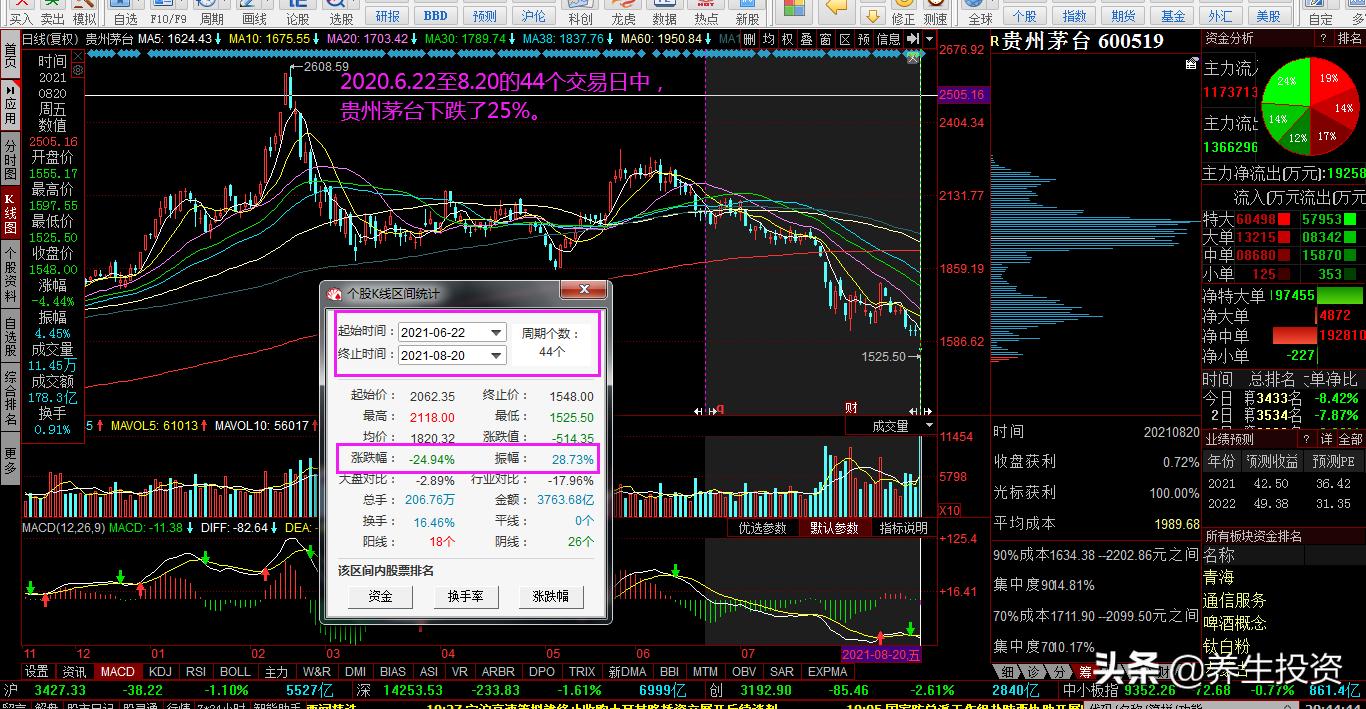Click the BBD toolbar button
1366x709 pixels.
pos(436,16)
